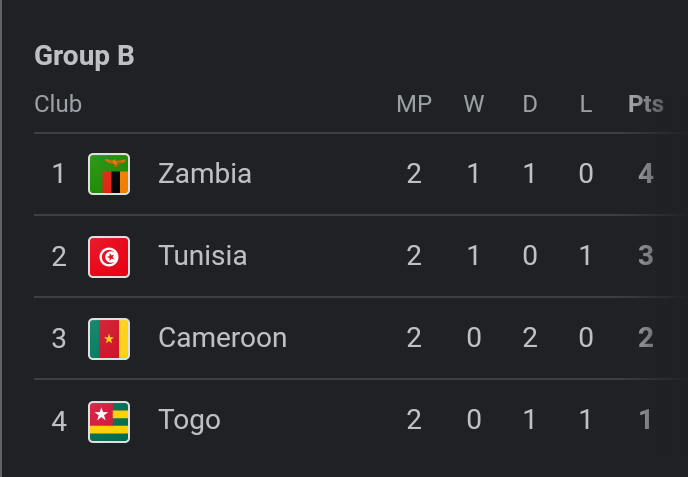Click Cameroon's draws value 2
Image resolution: width=688 pixels, height=477 pixels.
[530, 338]
